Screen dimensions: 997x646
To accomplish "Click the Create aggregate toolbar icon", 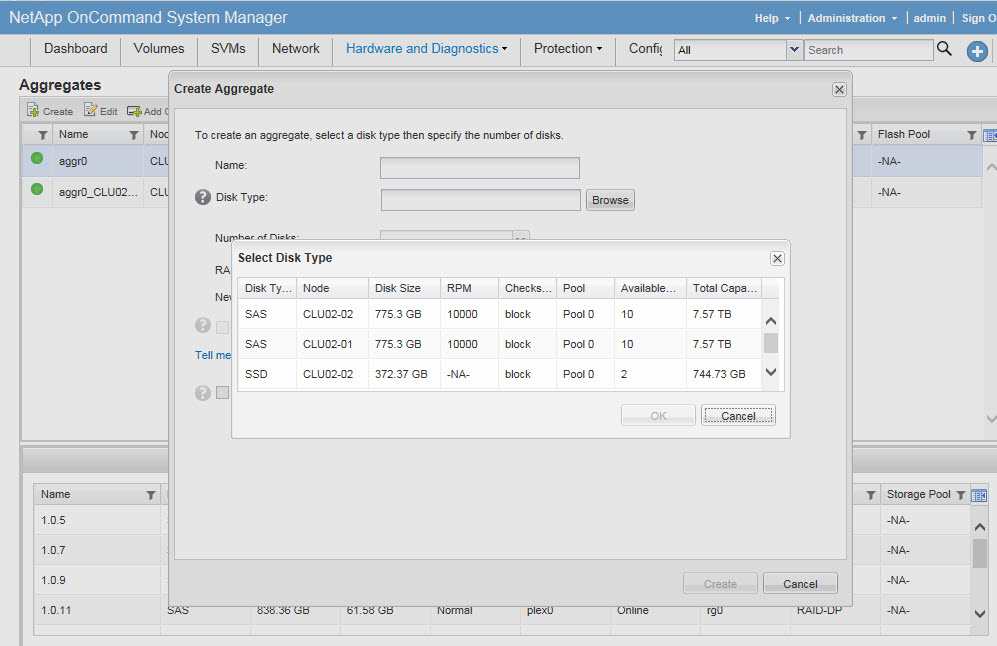I will pos(33,111).
